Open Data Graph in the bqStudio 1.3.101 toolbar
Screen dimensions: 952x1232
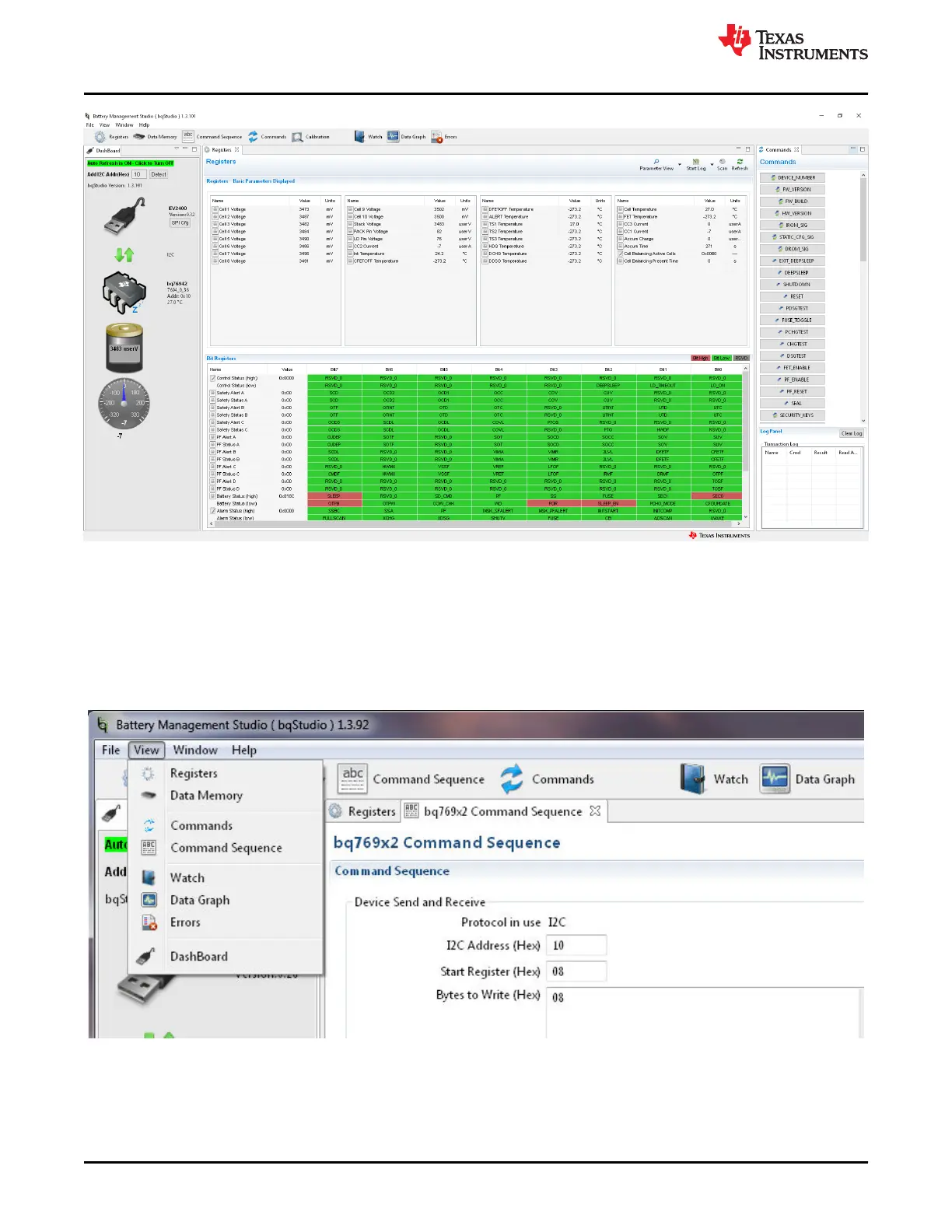tap(407, 137)
